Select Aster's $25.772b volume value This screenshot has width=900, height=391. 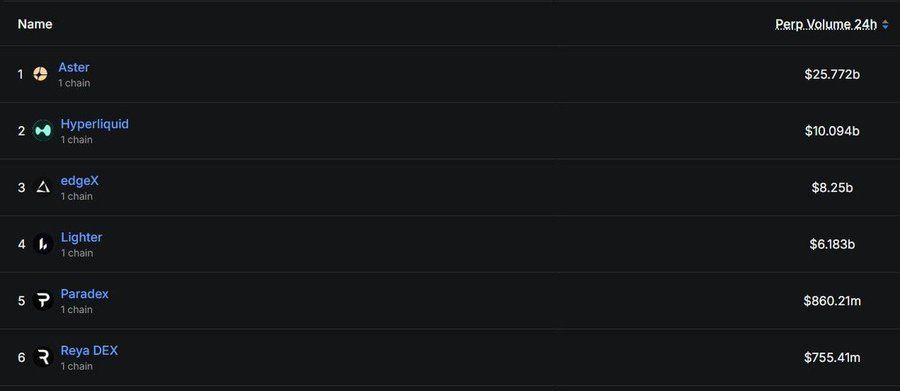[832, 74]
